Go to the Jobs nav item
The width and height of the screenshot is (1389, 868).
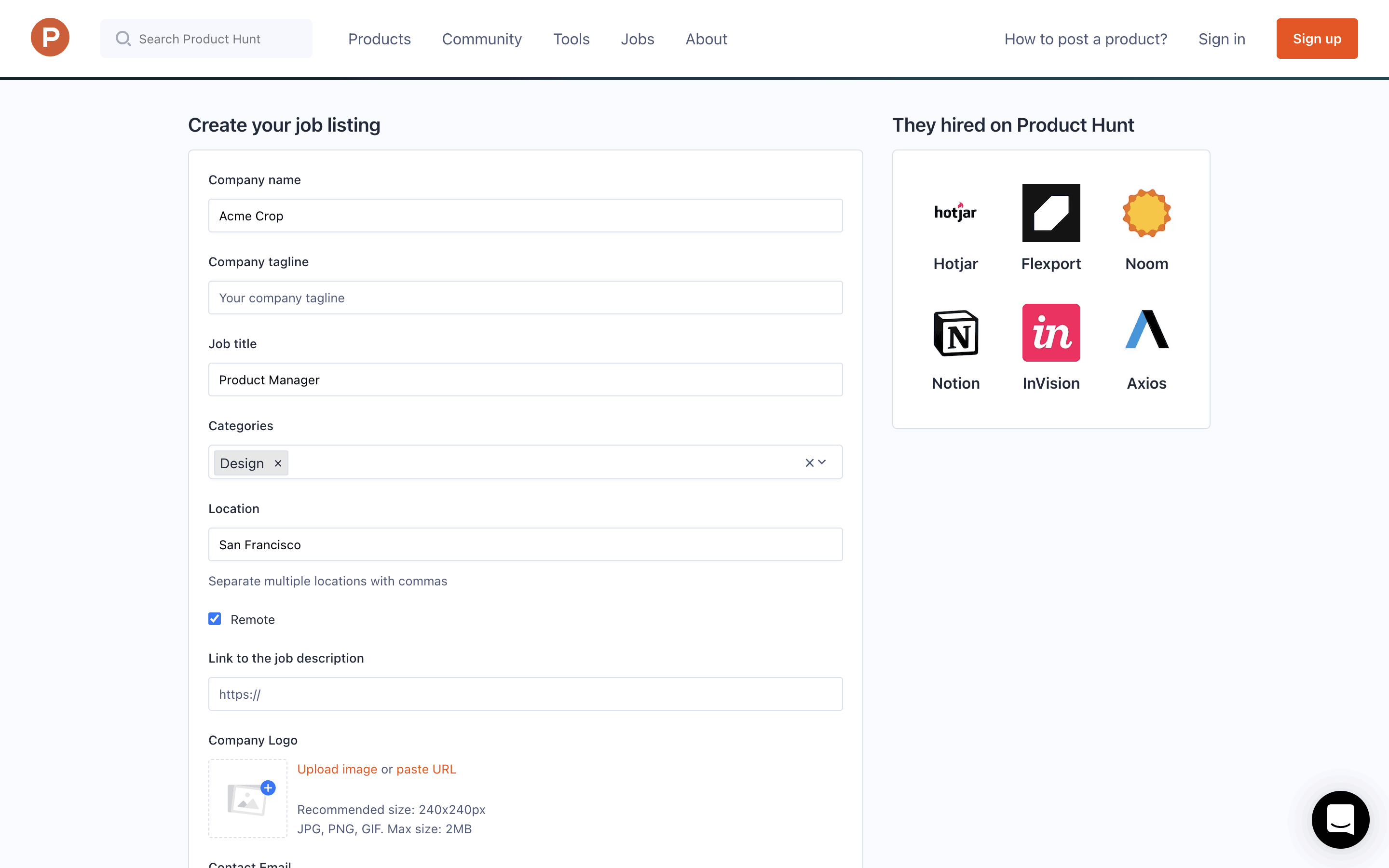[637, 39]
